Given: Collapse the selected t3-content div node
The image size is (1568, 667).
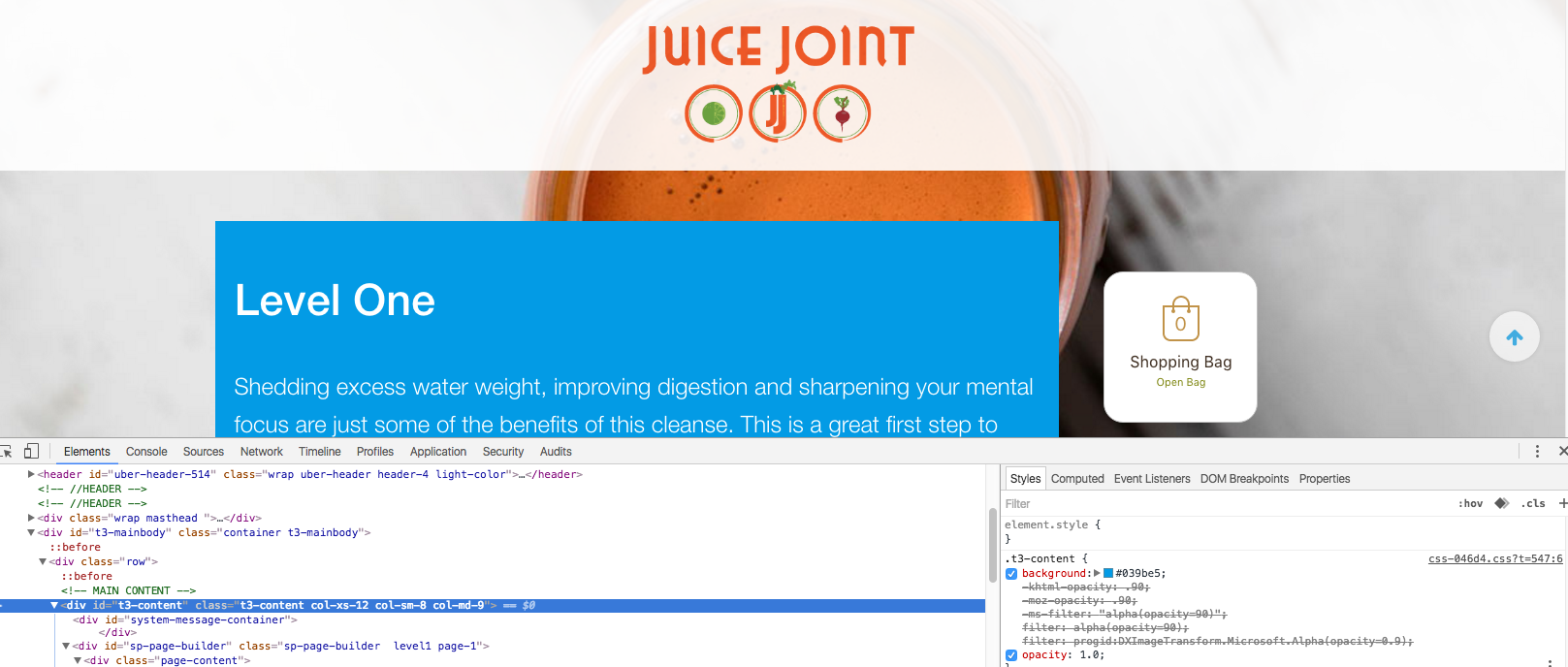Looking at the screenshot, I should (x=54, y=605).
